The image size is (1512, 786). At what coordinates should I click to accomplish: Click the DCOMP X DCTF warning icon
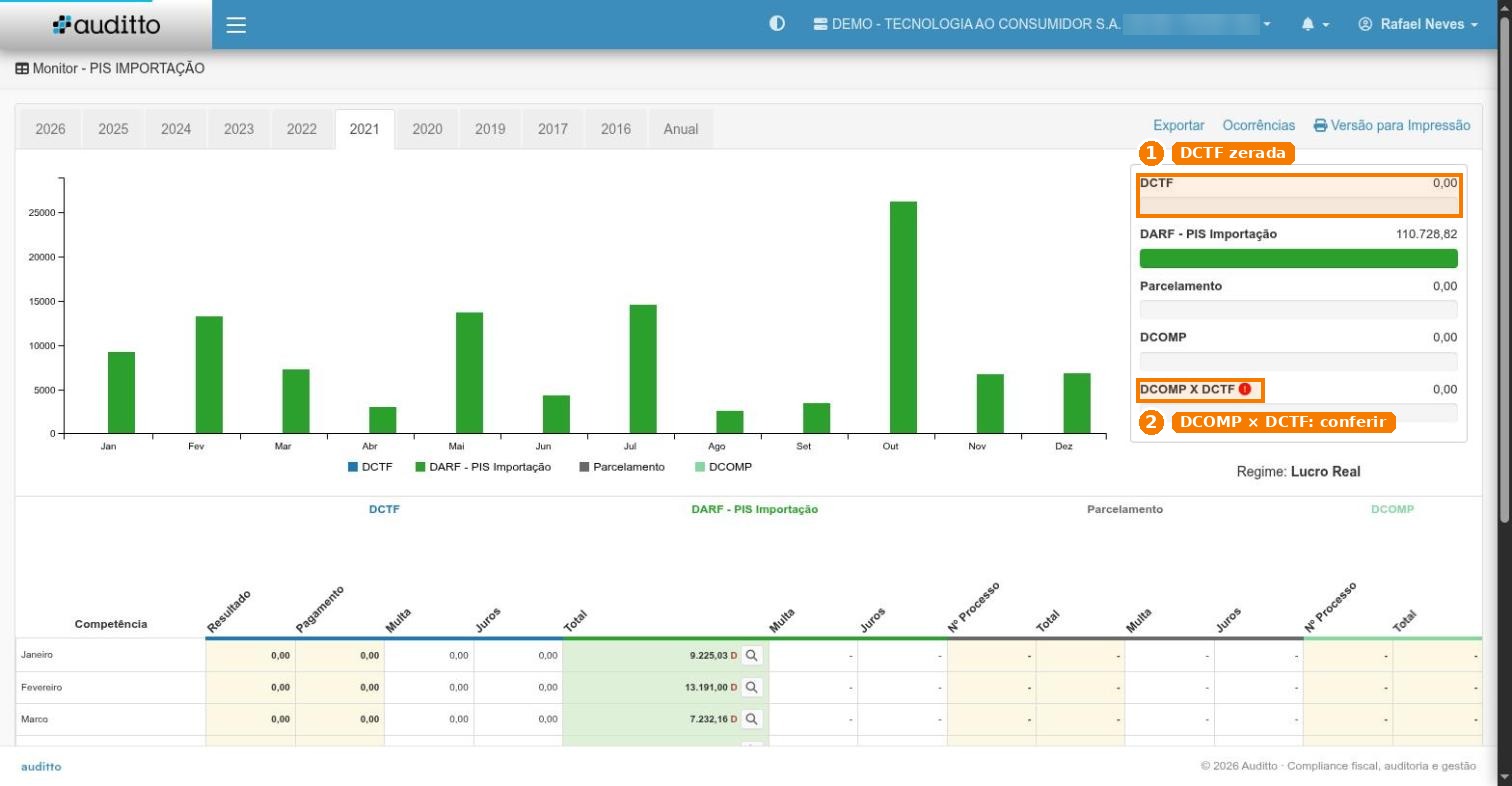[1245, 389]
